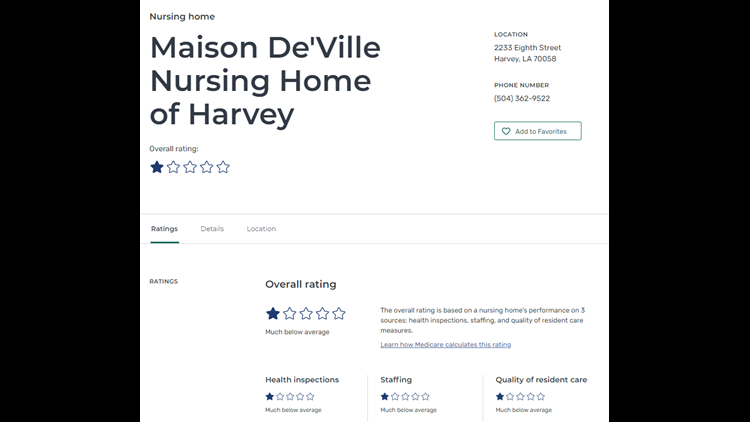This screenshot has width=750, height=422.
Task: Click the phone number (504) 362-9522
Action: [522, 99]
